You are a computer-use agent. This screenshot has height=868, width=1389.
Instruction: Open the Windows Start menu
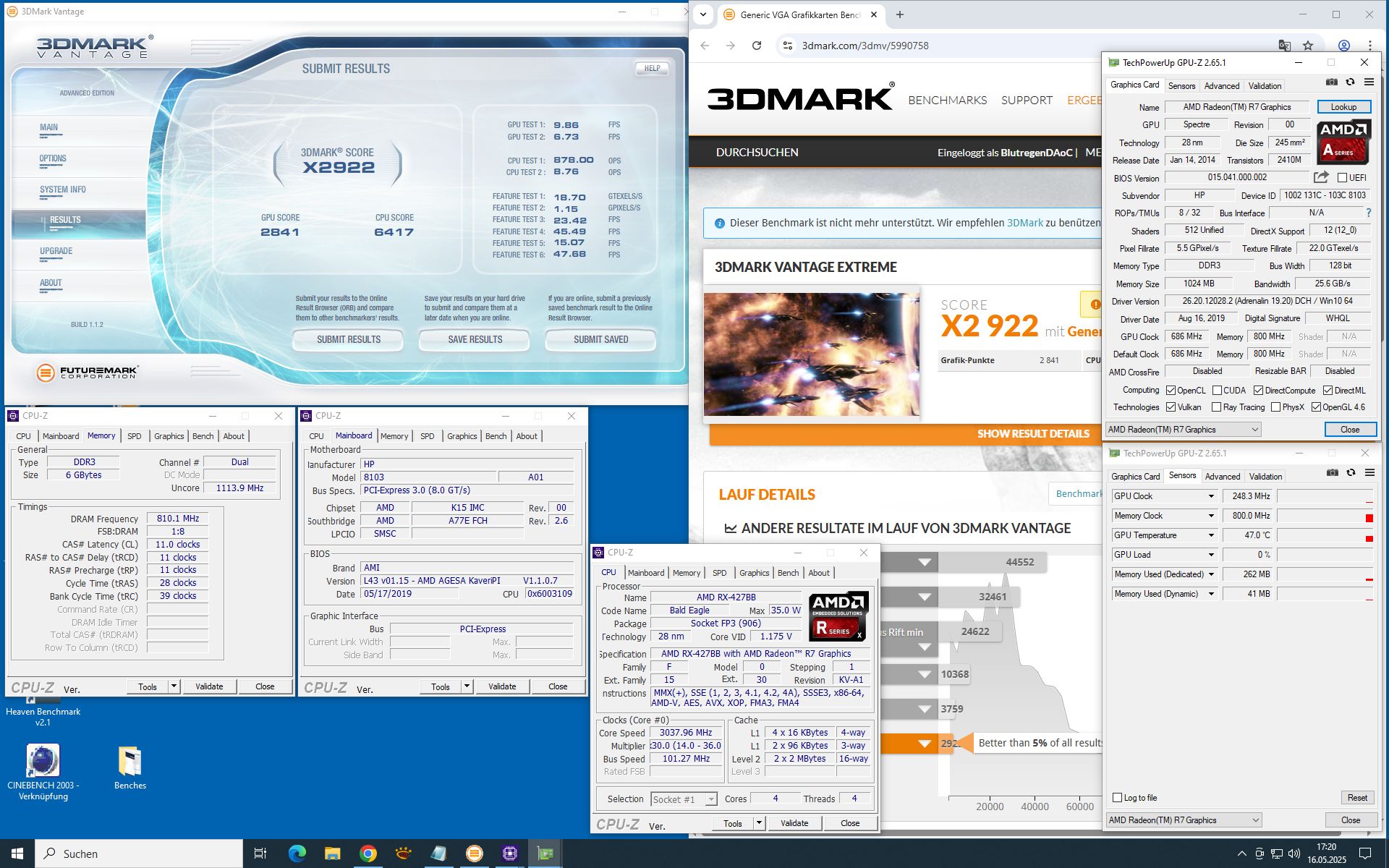[17, 854]
